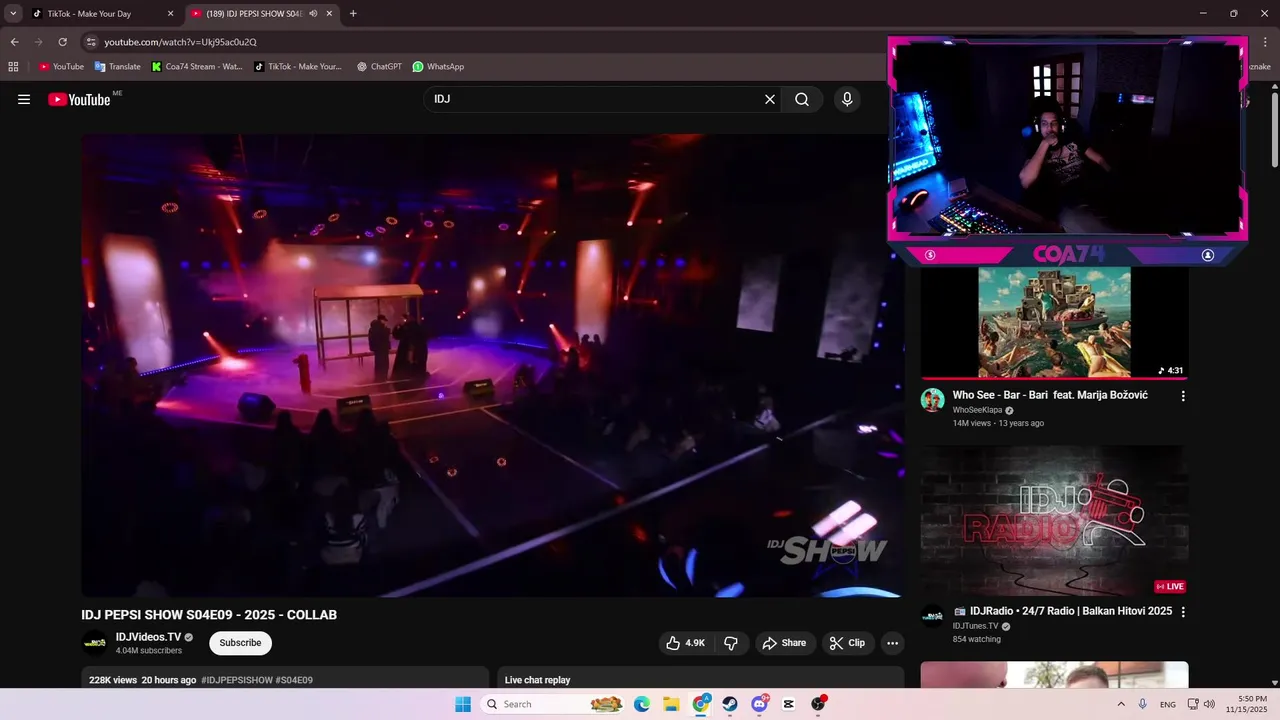Go forward in browser history
Image resolution: width=1280 pixels, height=720 pixels.
pyautogui.click(x=38, y=42)
